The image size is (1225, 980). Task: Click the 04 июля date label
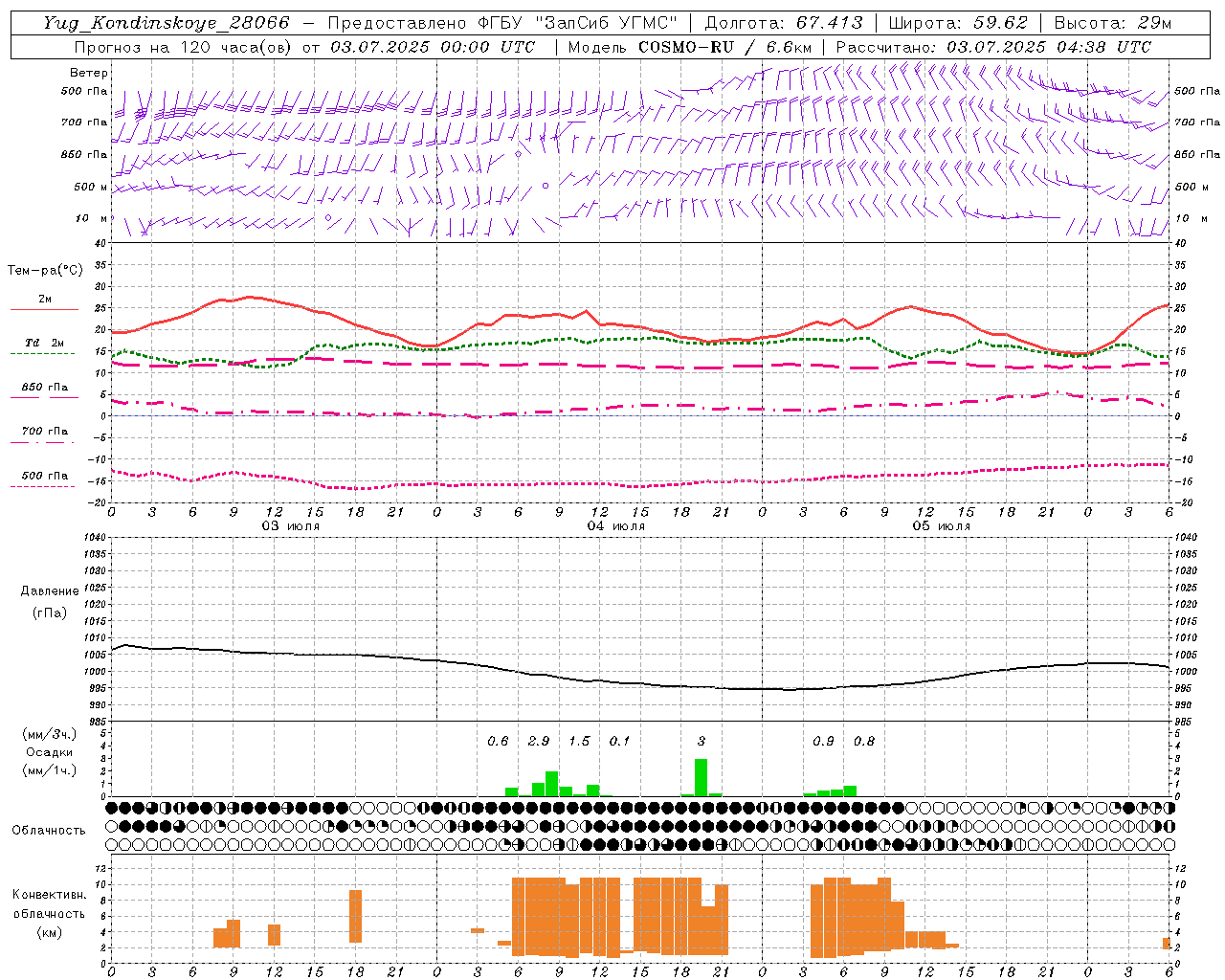click(x=616, y=525)
